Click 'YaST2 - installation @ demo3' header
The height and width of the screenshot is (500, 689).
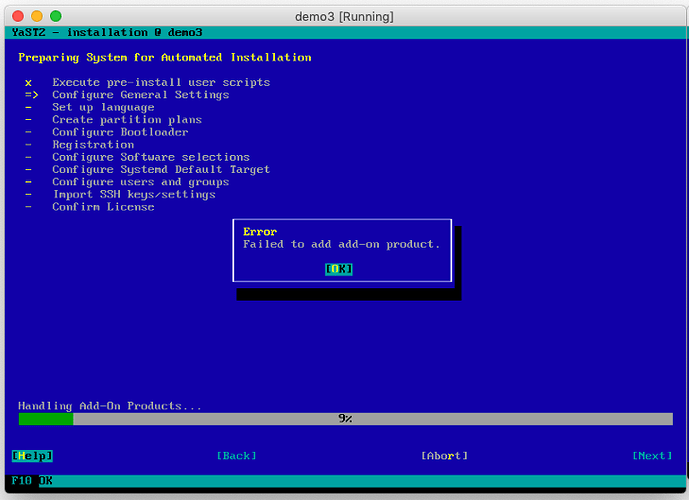click(107, 33)
